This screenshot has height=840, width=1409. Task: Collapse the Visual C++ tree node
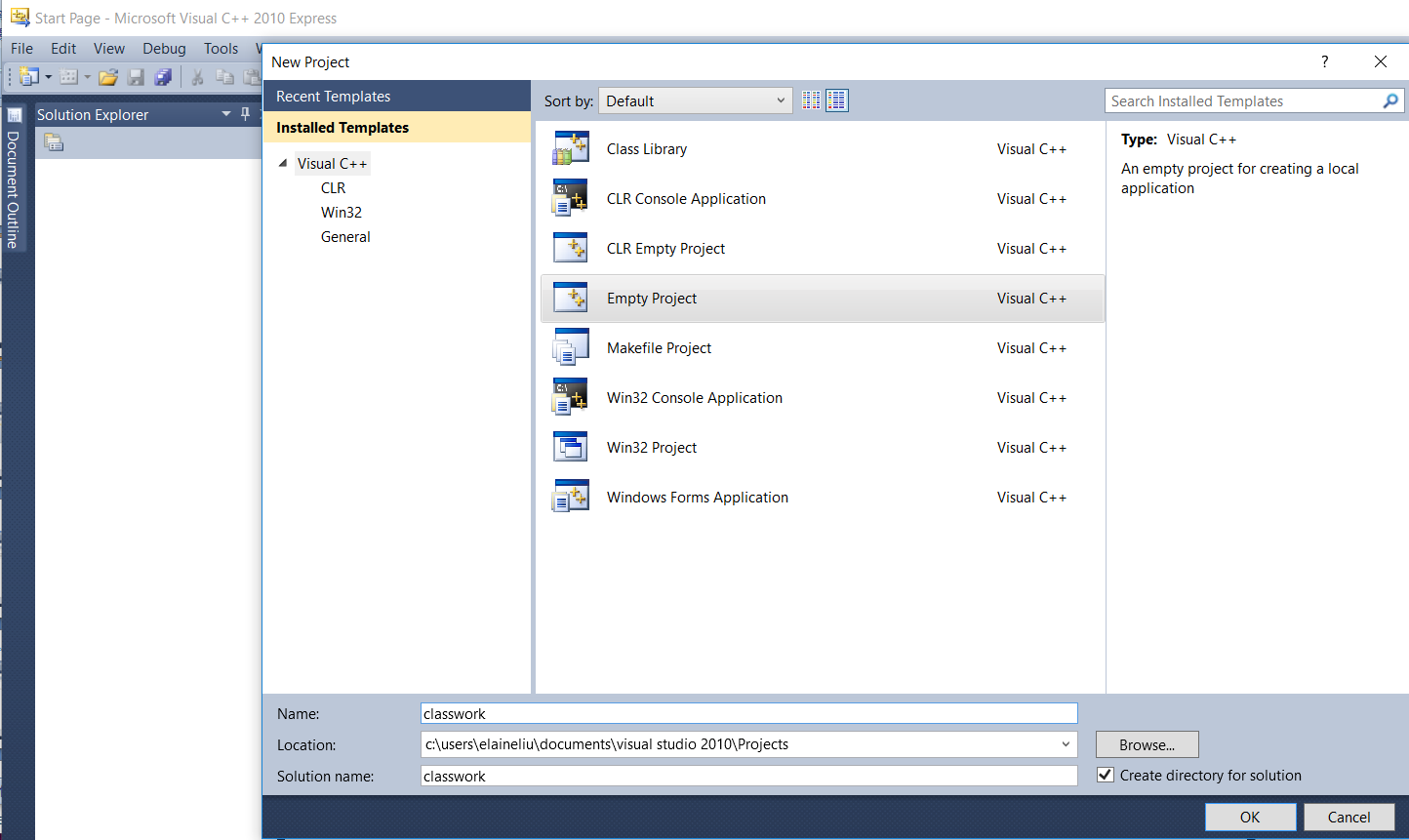point(283,163)
